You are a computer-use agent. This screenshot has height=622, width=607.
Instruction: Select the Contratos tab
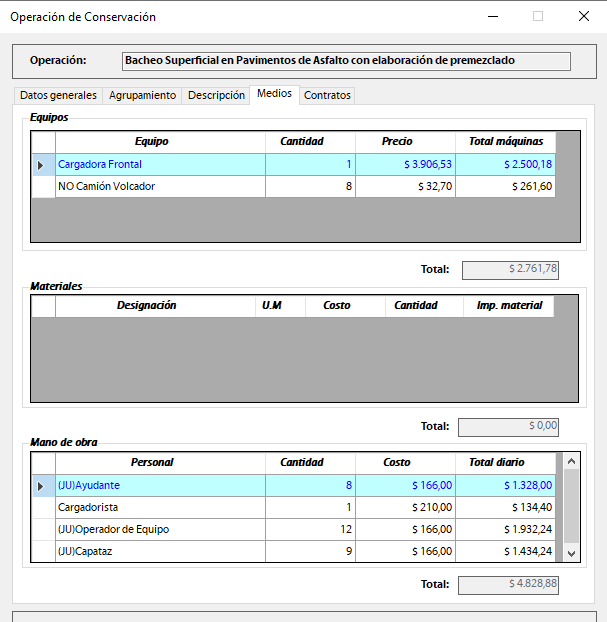327,95
